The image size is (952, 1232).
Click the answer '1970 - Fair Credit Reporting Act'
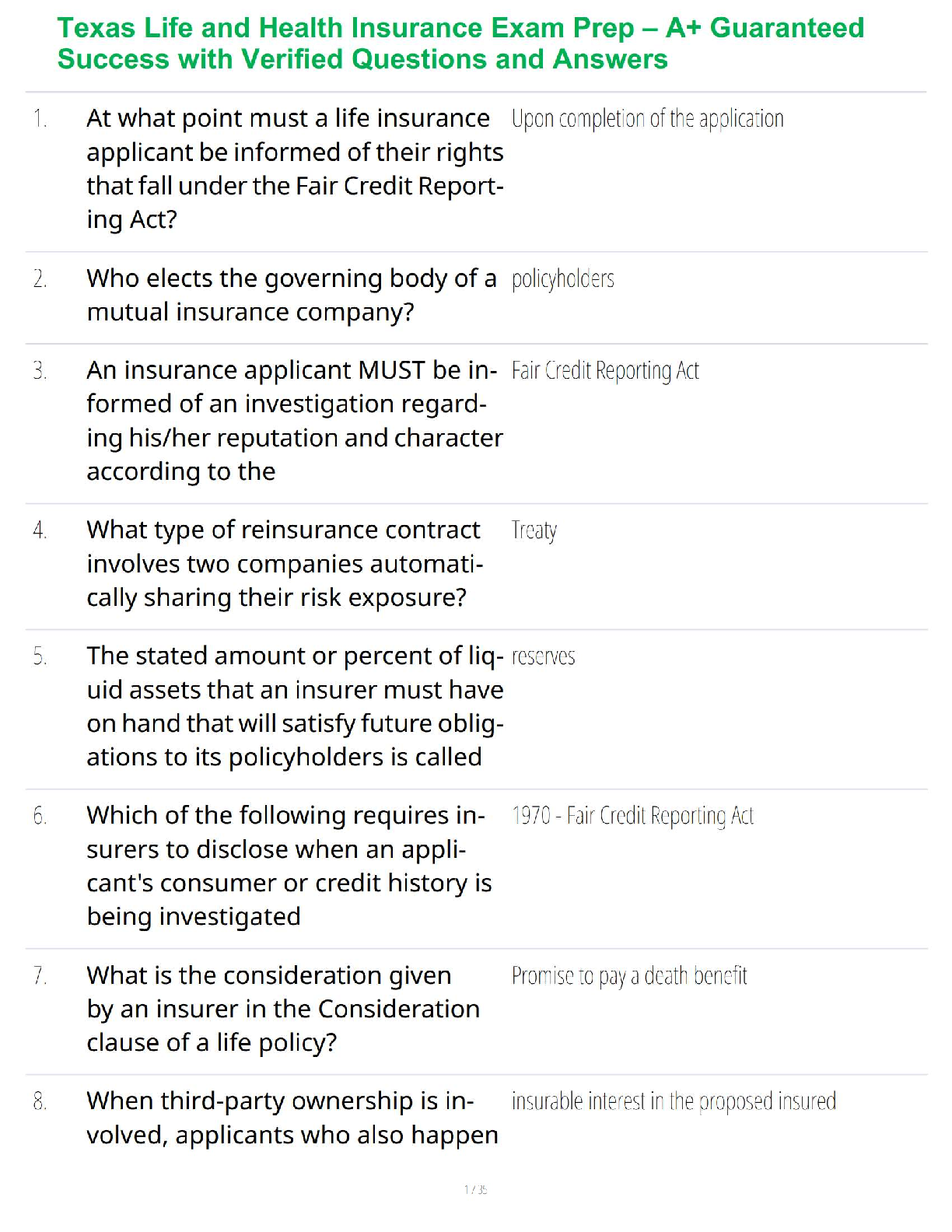[x=632, y=816]
